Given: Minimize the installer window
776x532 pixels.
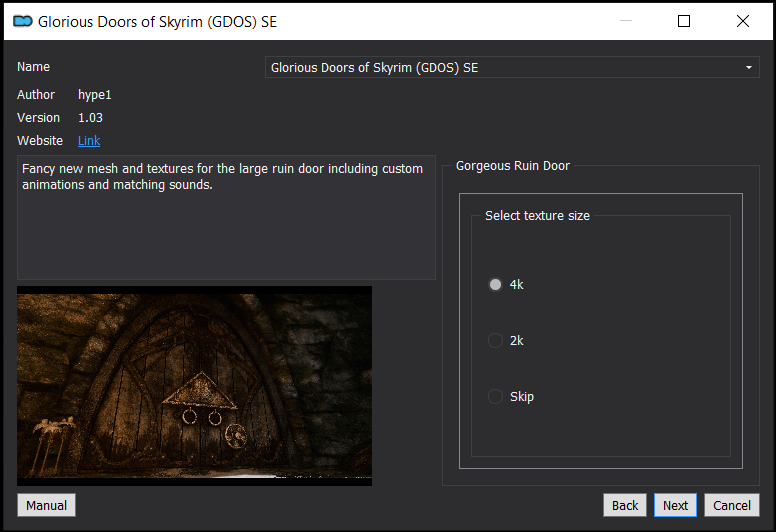Looking at the screenshot, I should tap(626, 21).
